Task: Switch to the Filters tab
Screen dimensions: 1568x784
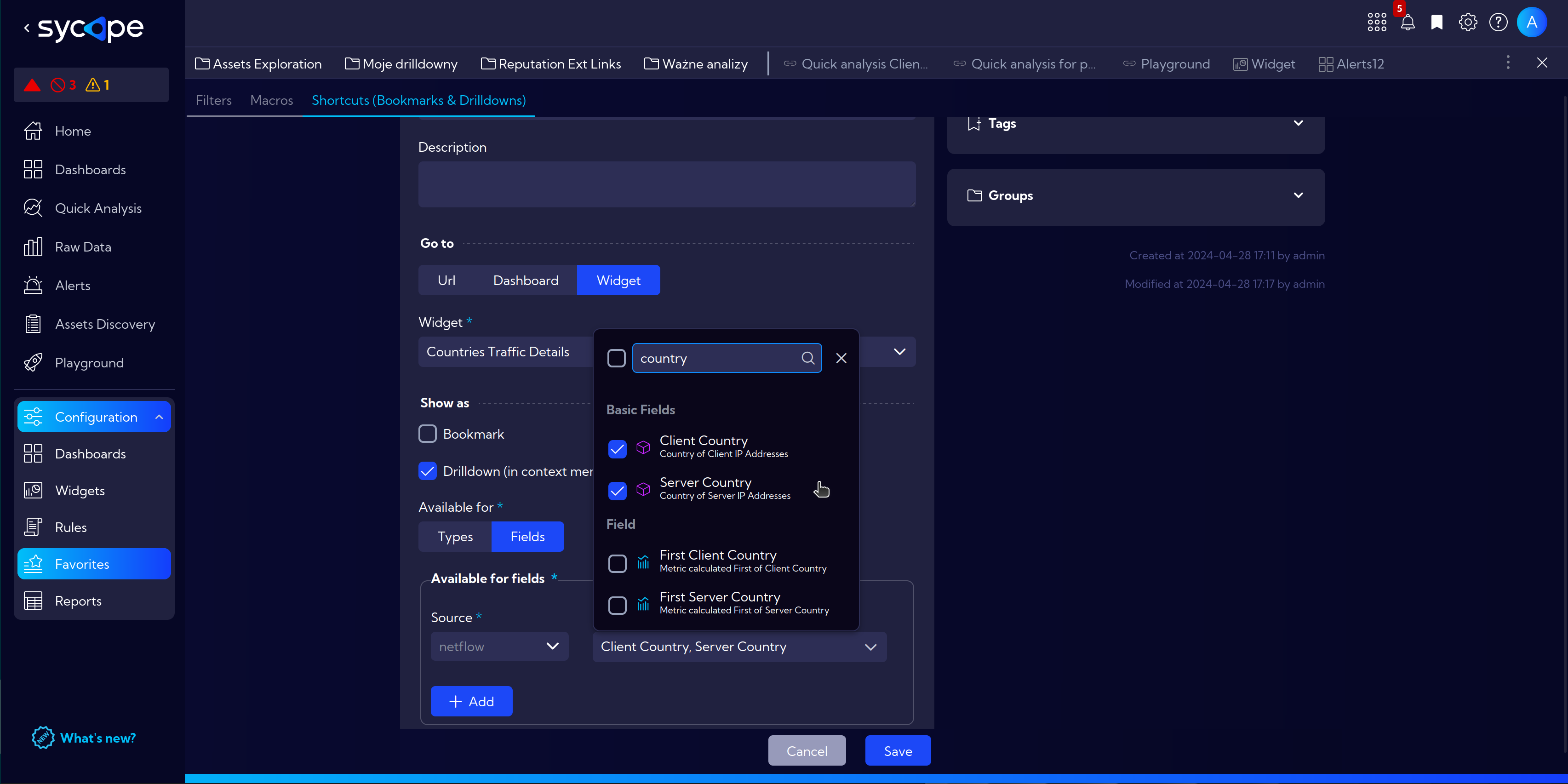Action: coord(213,99)
